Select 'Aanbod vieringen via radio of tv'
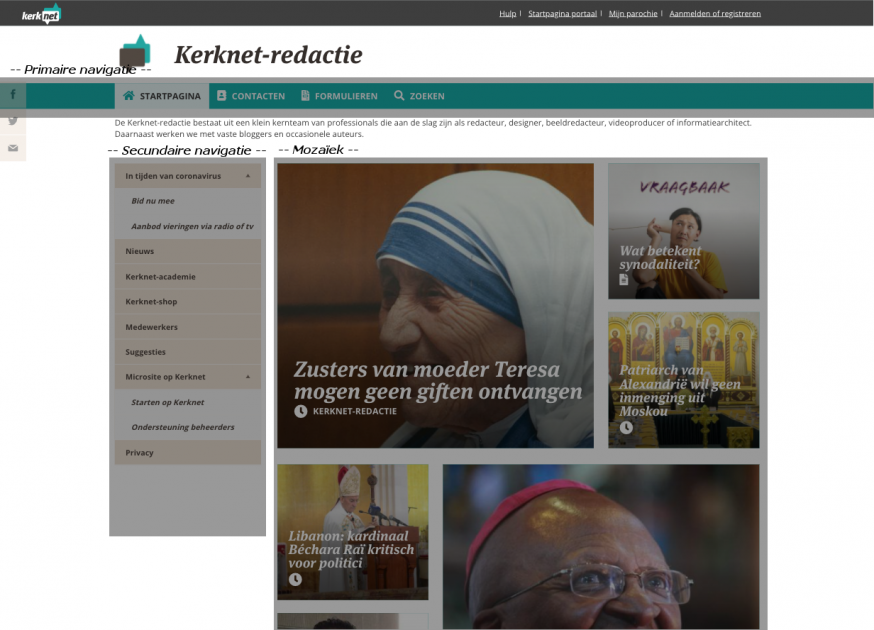Image resolution: width=874 pixels, height=630 pixels. coord(192,226)
